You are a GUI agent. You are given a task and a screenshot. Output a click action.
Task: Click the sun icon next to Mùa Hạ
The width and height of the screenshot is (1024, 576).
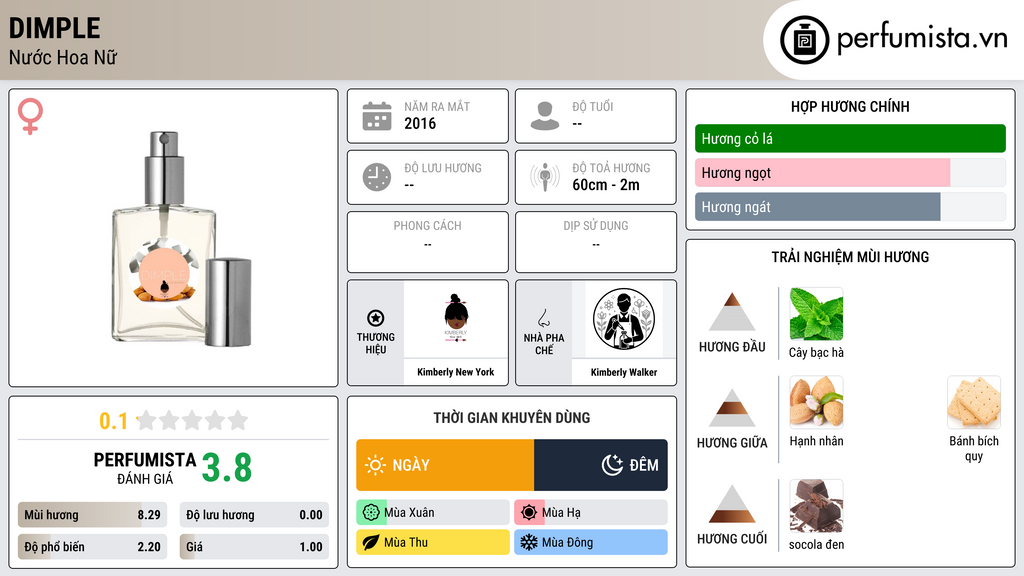[529, 513]
